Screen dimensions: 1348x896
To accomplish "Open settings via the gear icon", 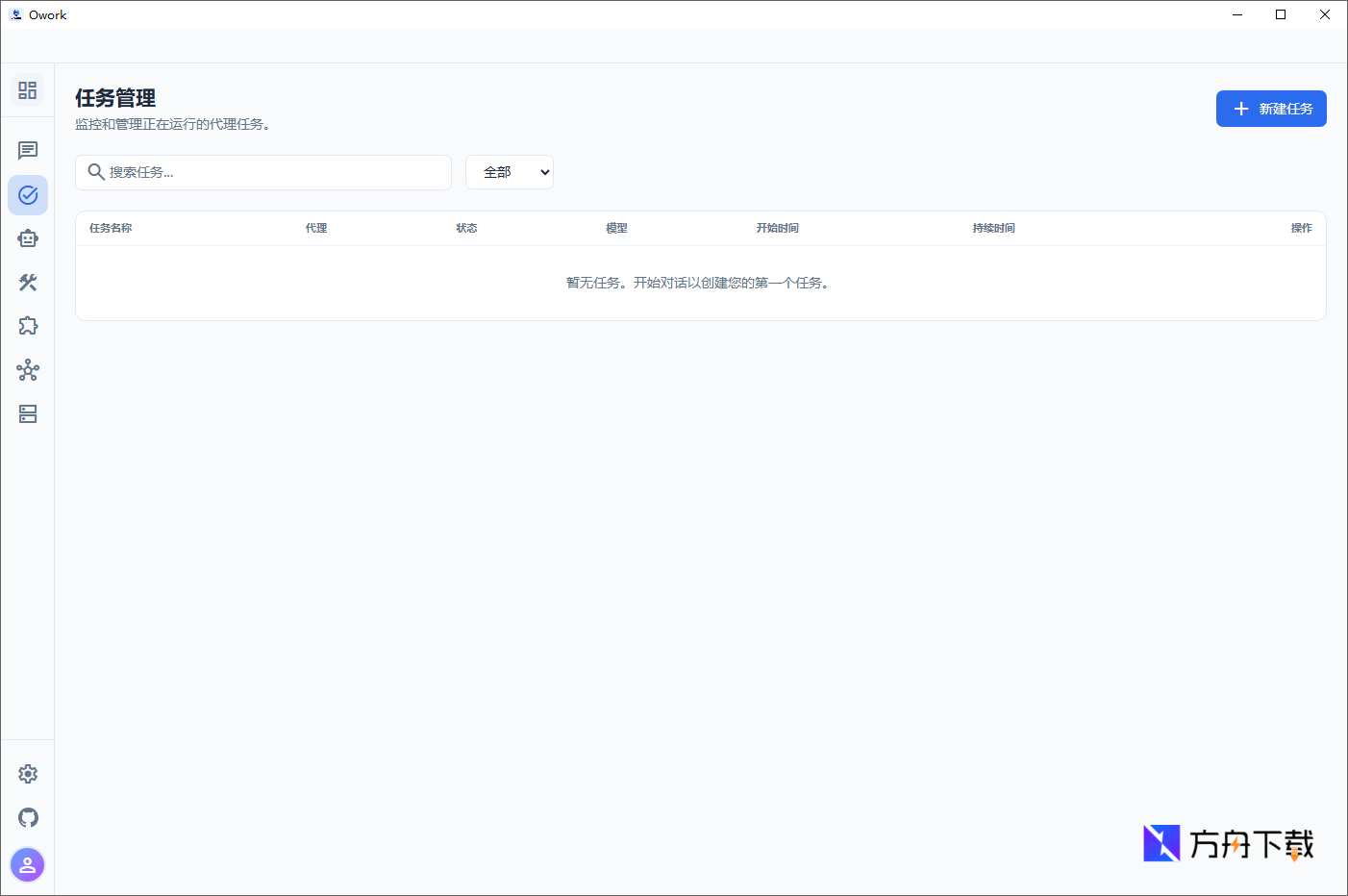I will (28, 774).
